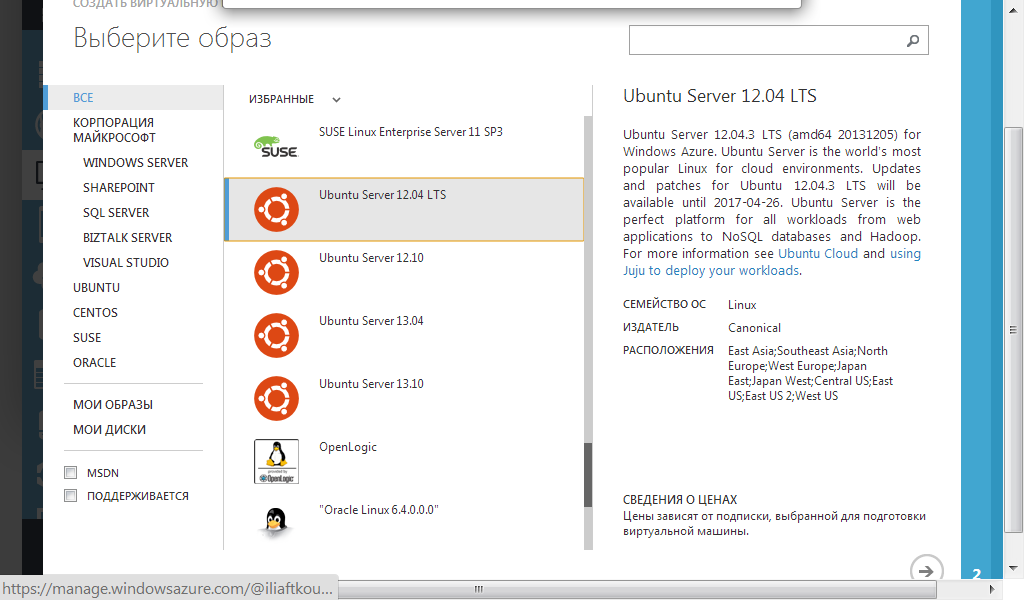
Task: Filter images by SUSE
Action: click(x=87, y=338)
